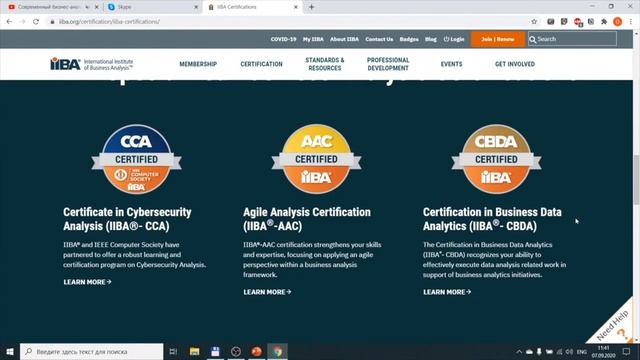
Task: Click the Join | Renew button
Action: click(x=498, y=39)
